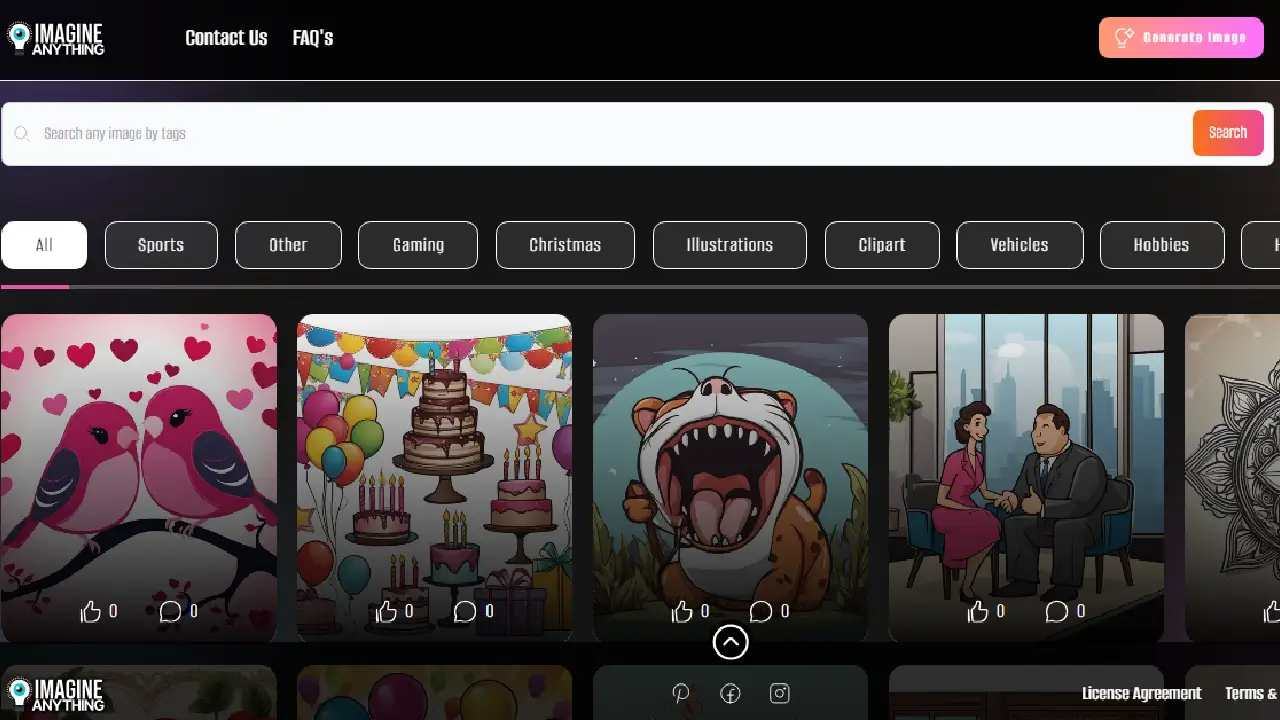The image size is (1280, 720).
Task: Comment on the birthday cakes image
Action: click(465, 611)
